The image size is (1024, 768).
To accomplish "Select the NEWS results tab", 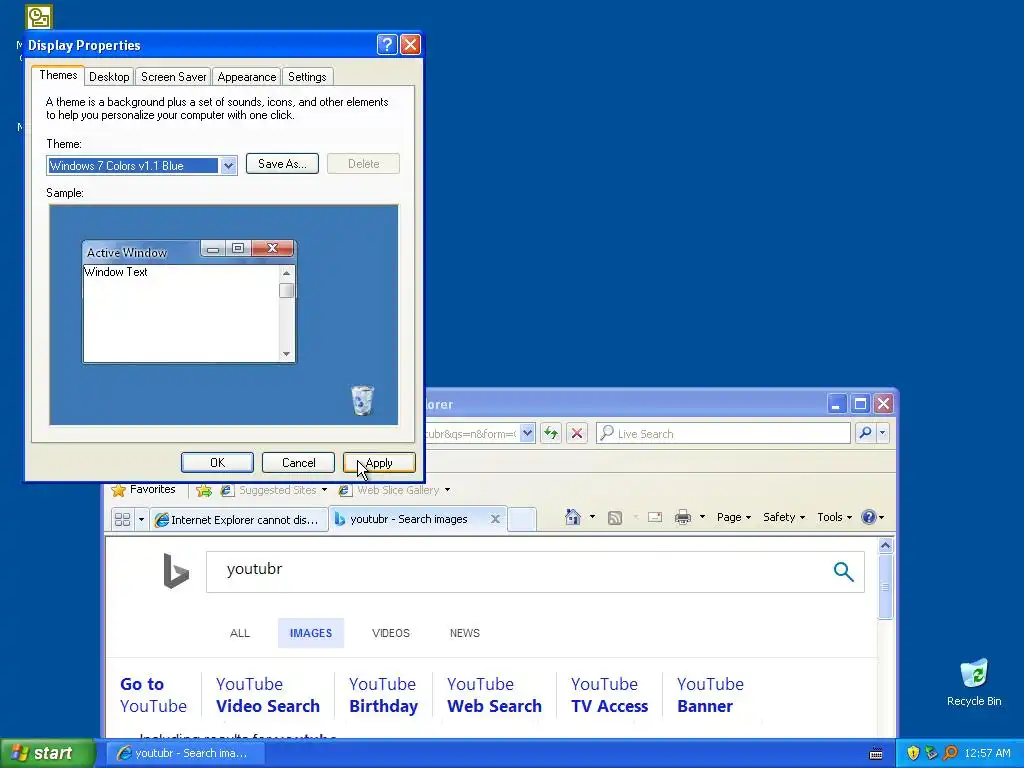I will 464,633.
